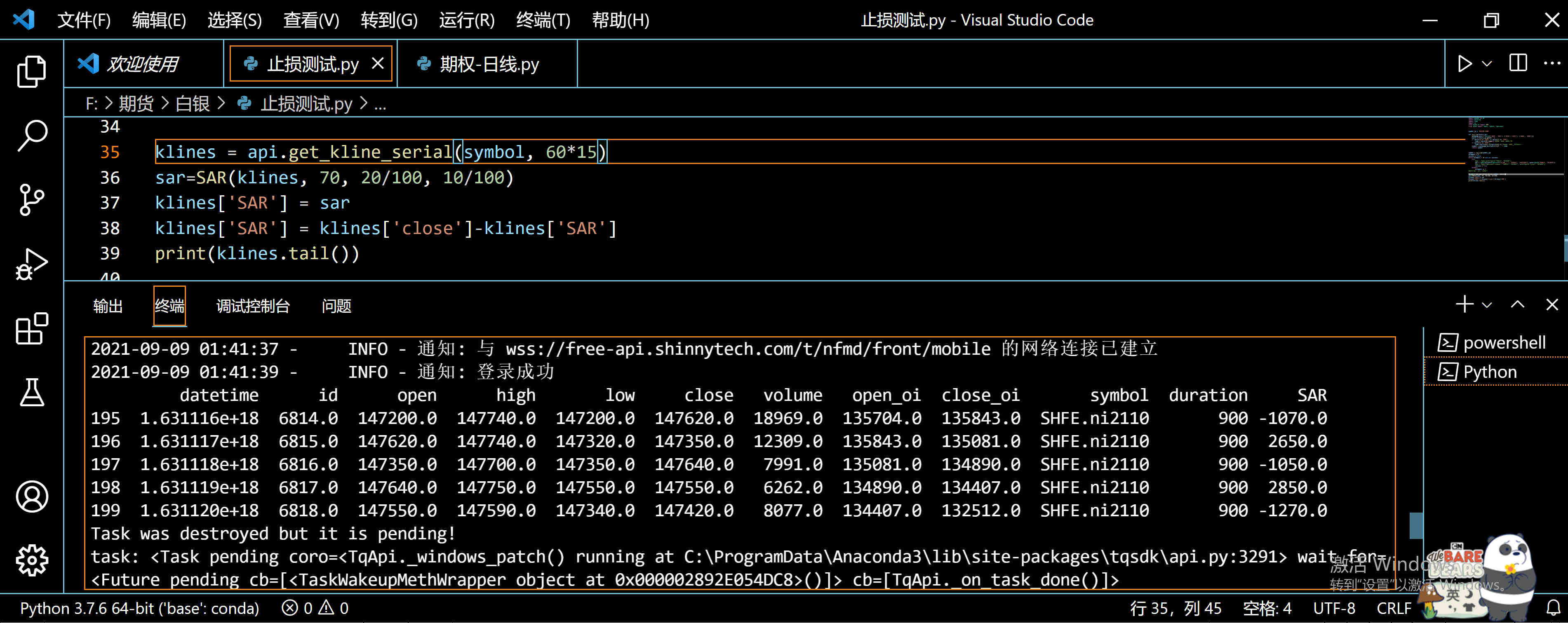Click the VS Code logo in title bar

24,19
